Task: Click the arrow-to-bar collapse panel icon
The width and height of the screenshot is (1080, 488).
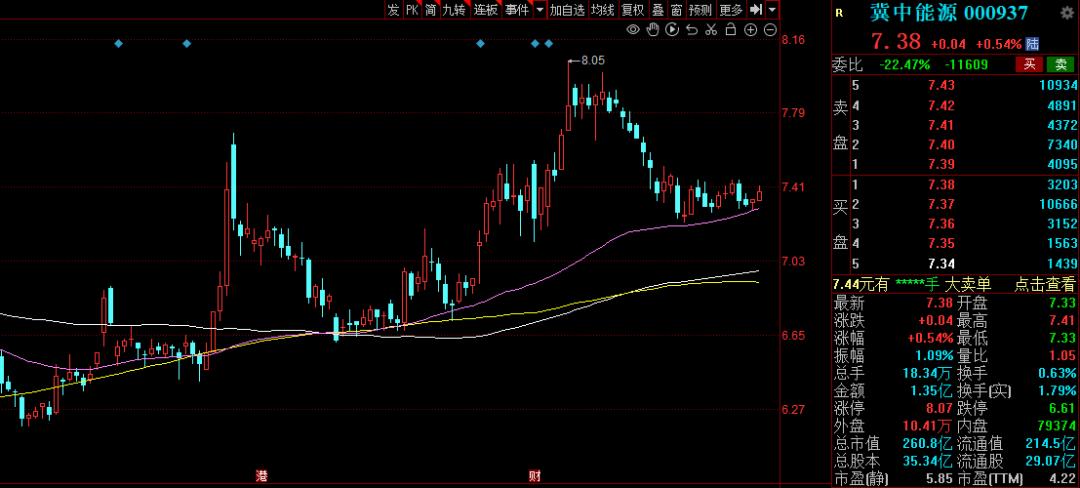Action: click(x=756, y=9)
